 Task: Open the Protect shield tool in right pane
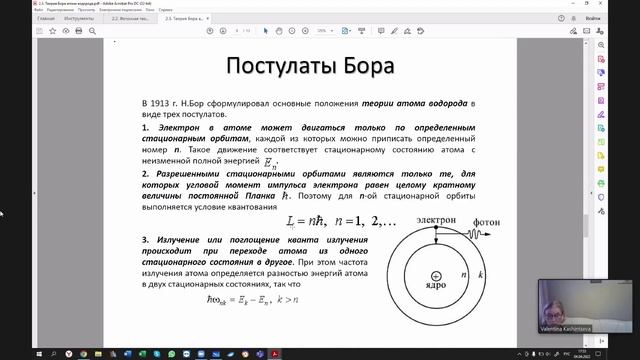[x=601, y=197]
